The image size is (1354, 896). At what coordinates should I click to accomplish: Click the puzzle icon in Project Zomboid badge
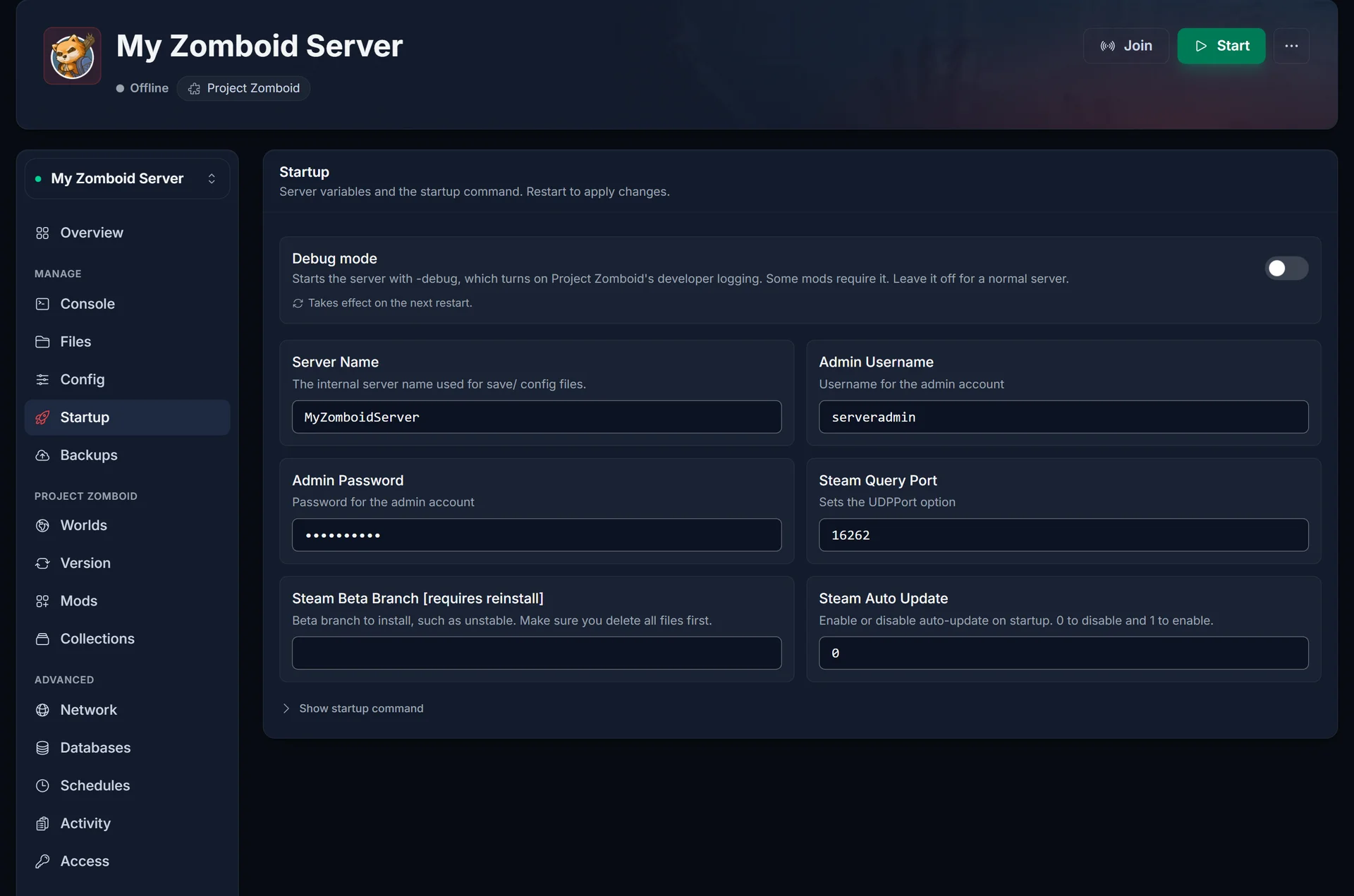tap(194, 89)
